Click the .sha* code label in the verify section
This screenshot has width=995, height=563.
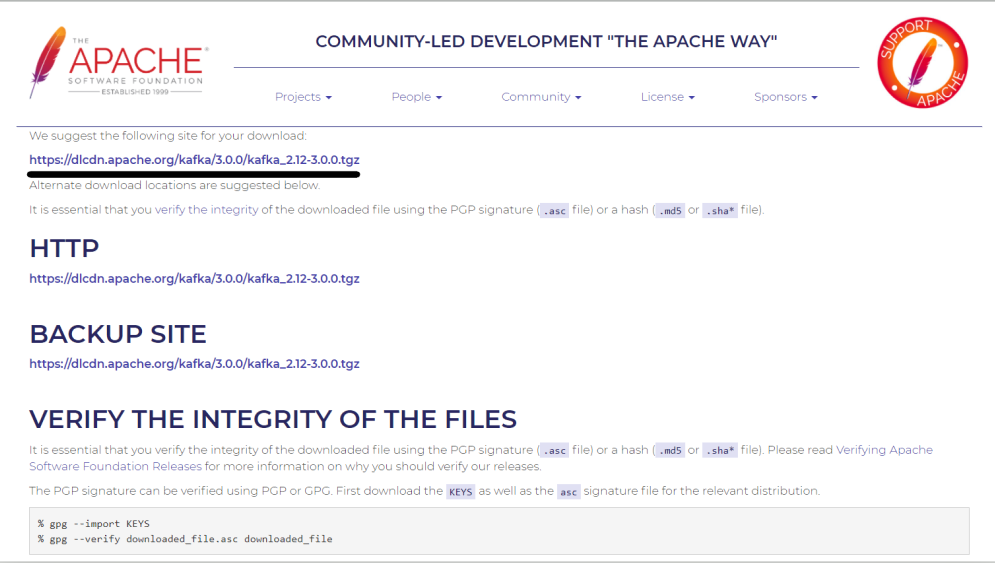click(x=720, y=451)
